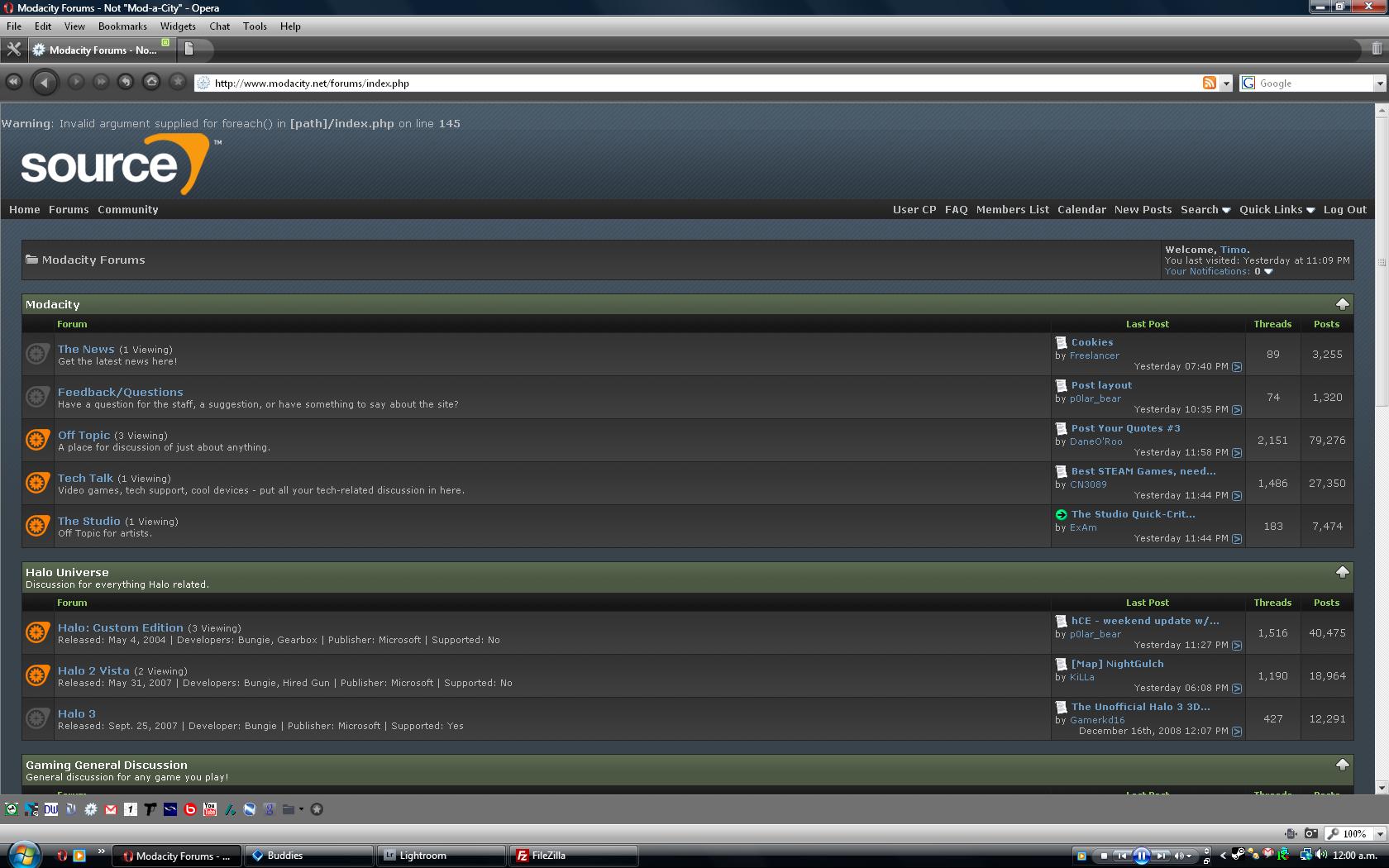This screenshot has height=868, width=1389.
Task: Click the camera icon in status bar
Action: coord(1311,833)
